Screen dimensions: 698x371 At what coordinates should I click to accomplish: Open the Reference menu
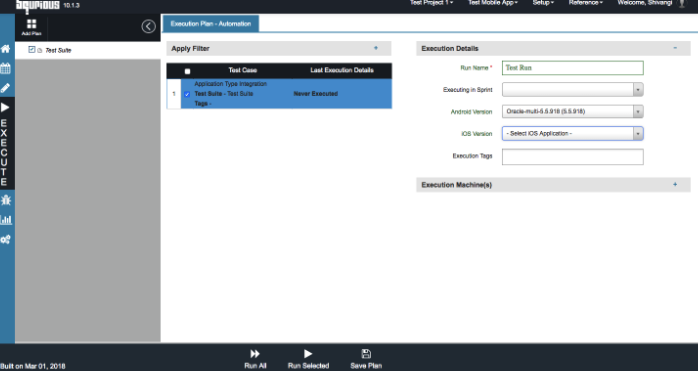point(585,3)
